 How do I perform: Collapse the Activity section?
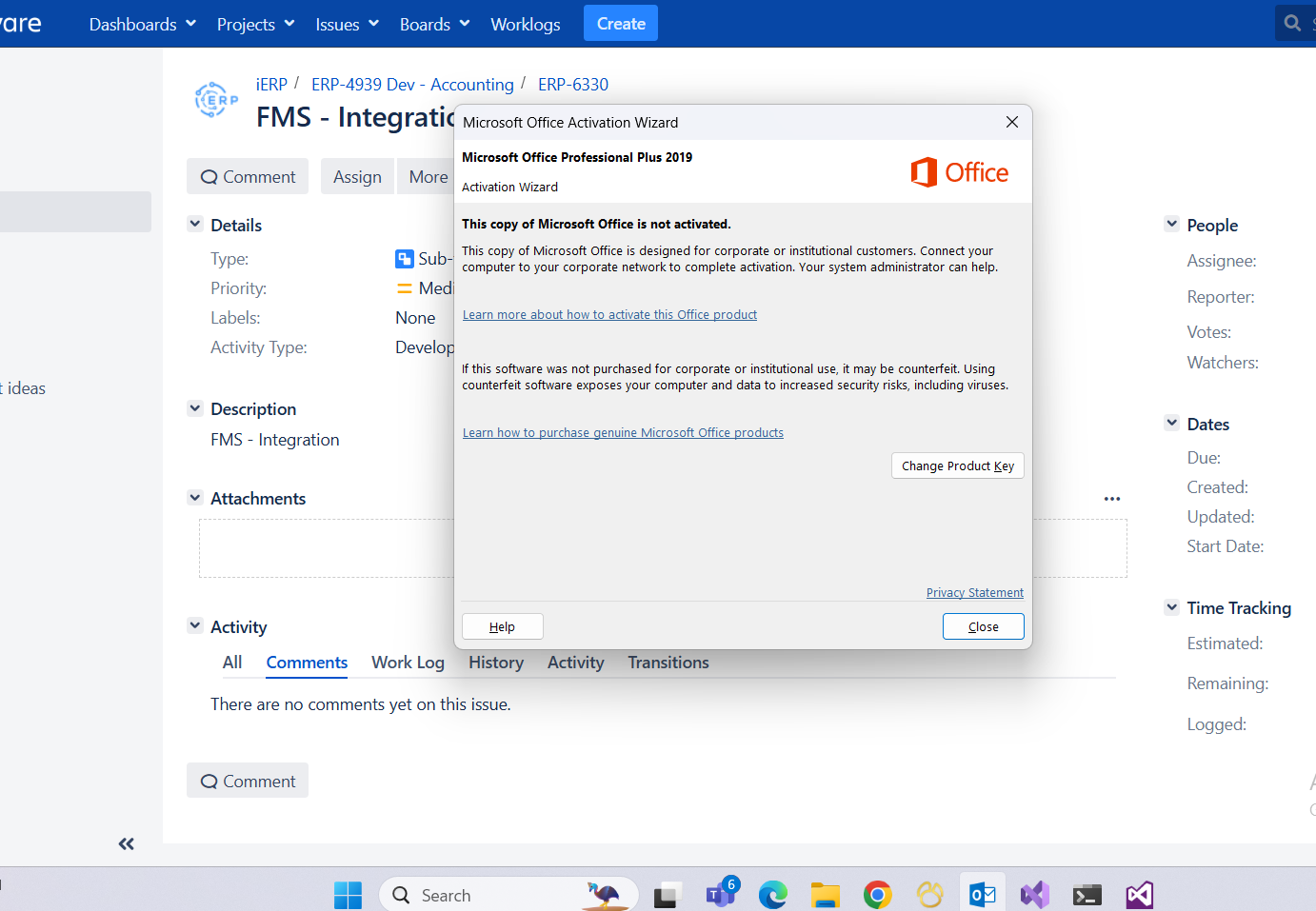pyautogui.click(x=195, y=626)
